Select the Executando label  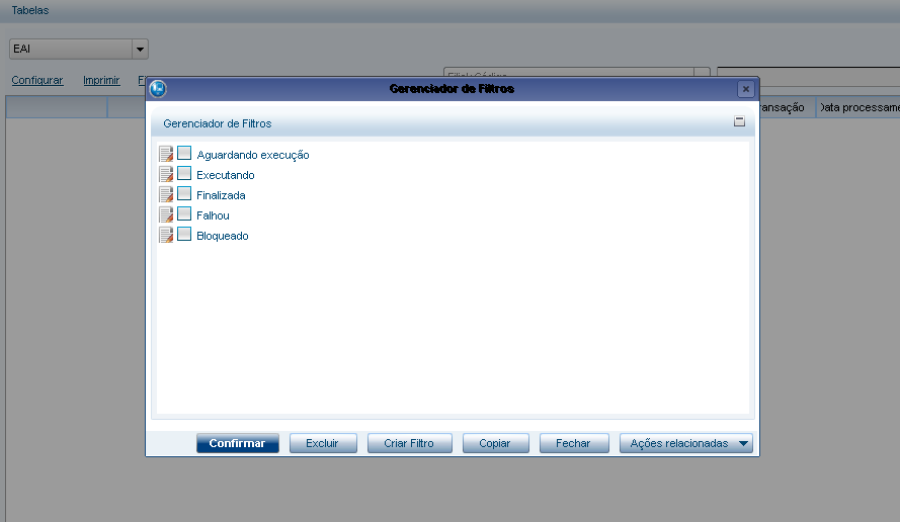pyautogui.click(x=226, y=175)
